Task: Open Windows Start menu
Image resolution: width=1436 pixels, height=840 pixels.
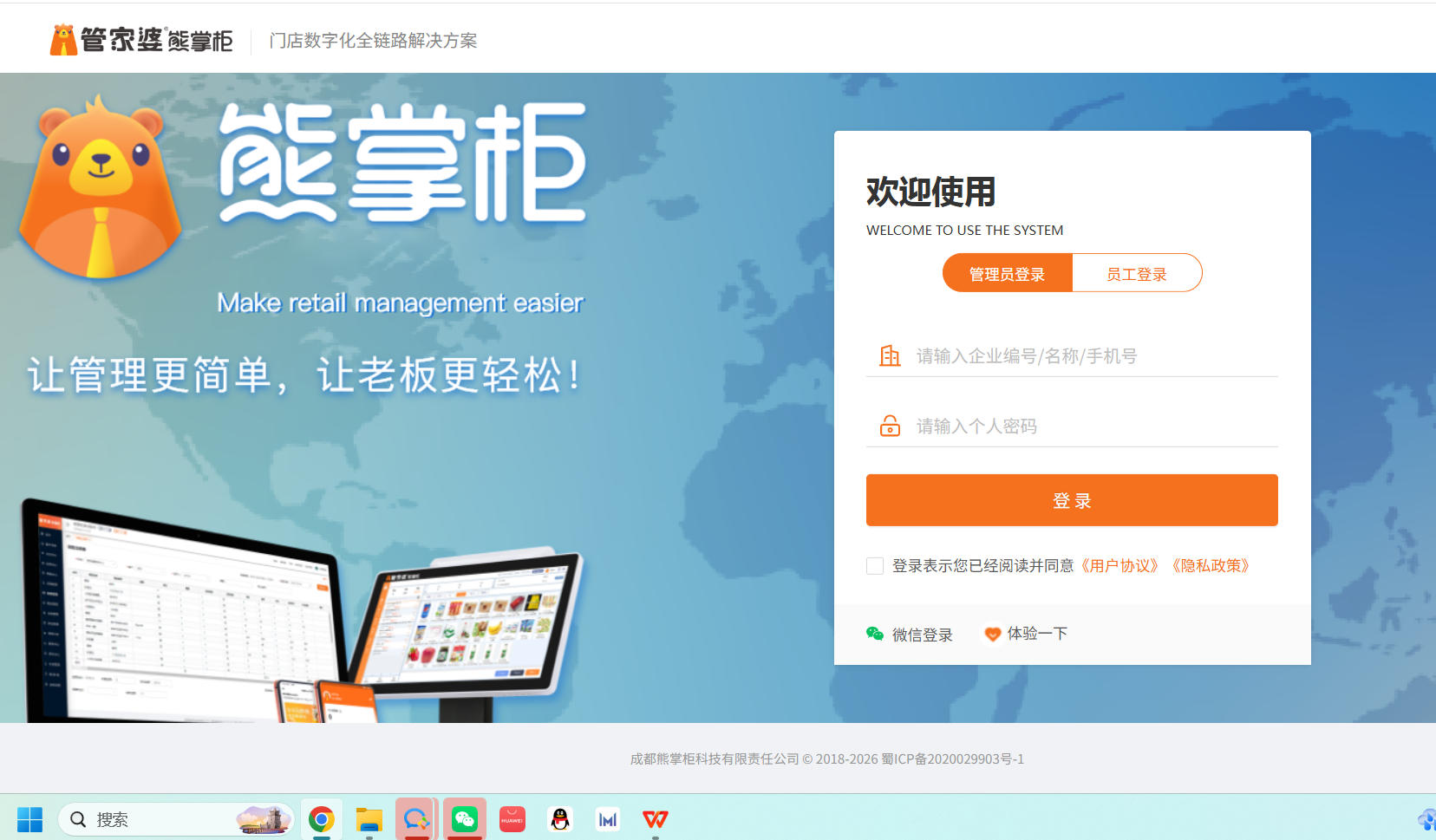Action: [29, 819]
